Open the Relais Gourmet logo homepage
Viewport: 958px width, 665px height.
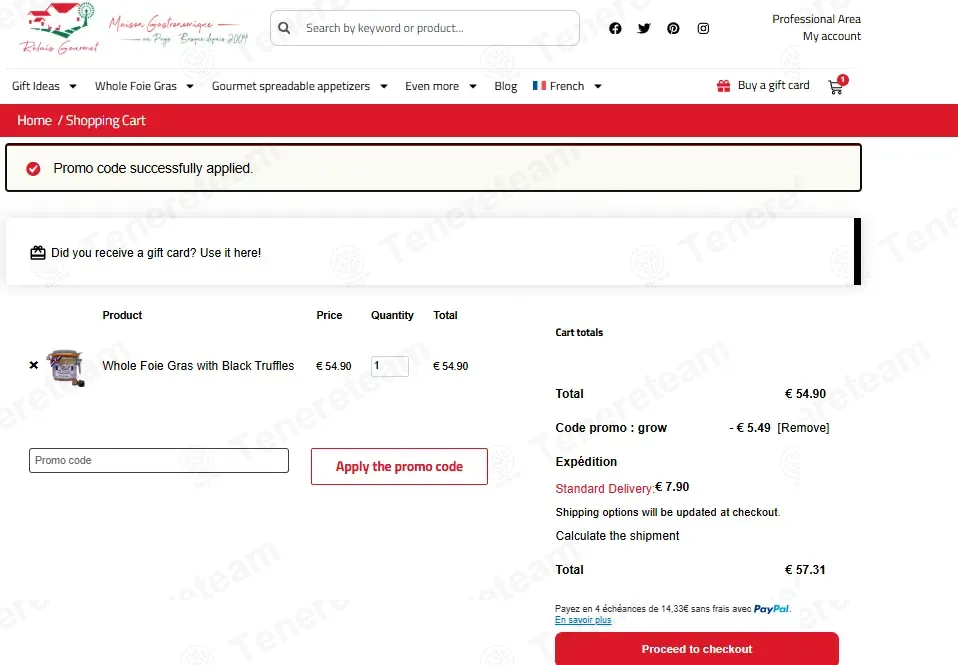tap(60, 29)
